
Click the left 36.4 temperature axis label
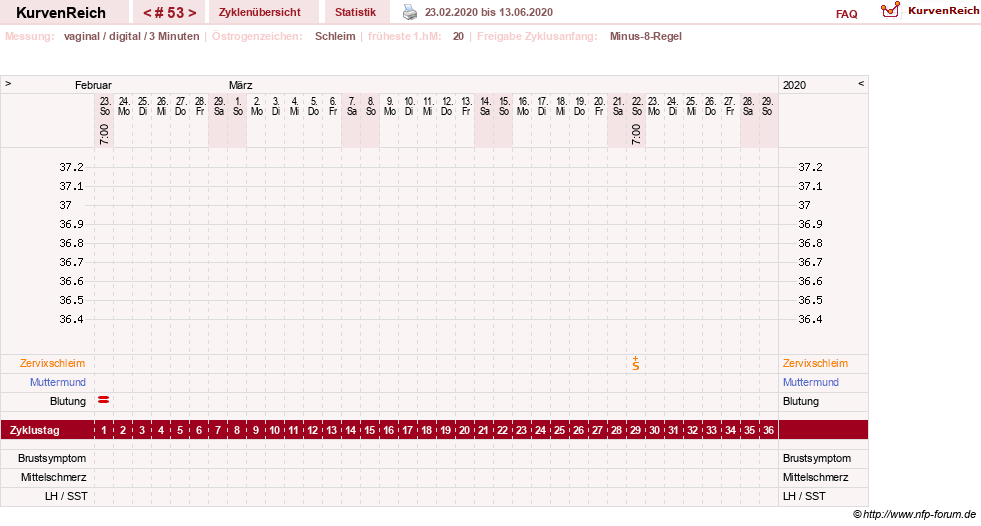coord(71,319)
